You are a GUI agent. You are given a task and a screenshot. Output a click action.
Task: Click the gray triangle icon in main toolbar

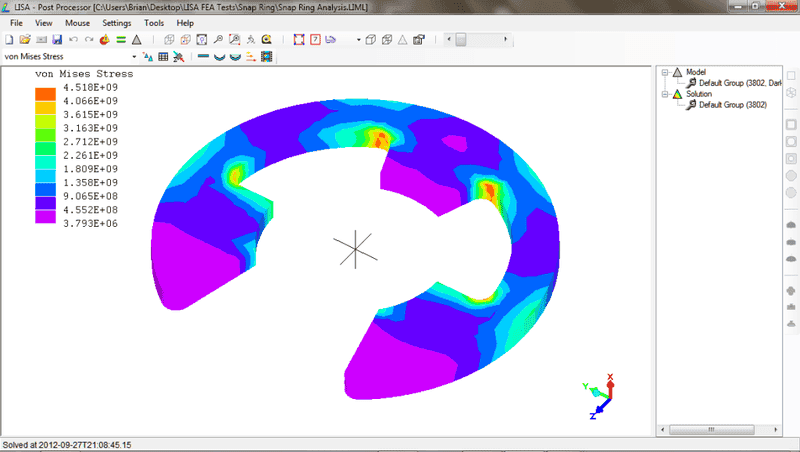137,40
